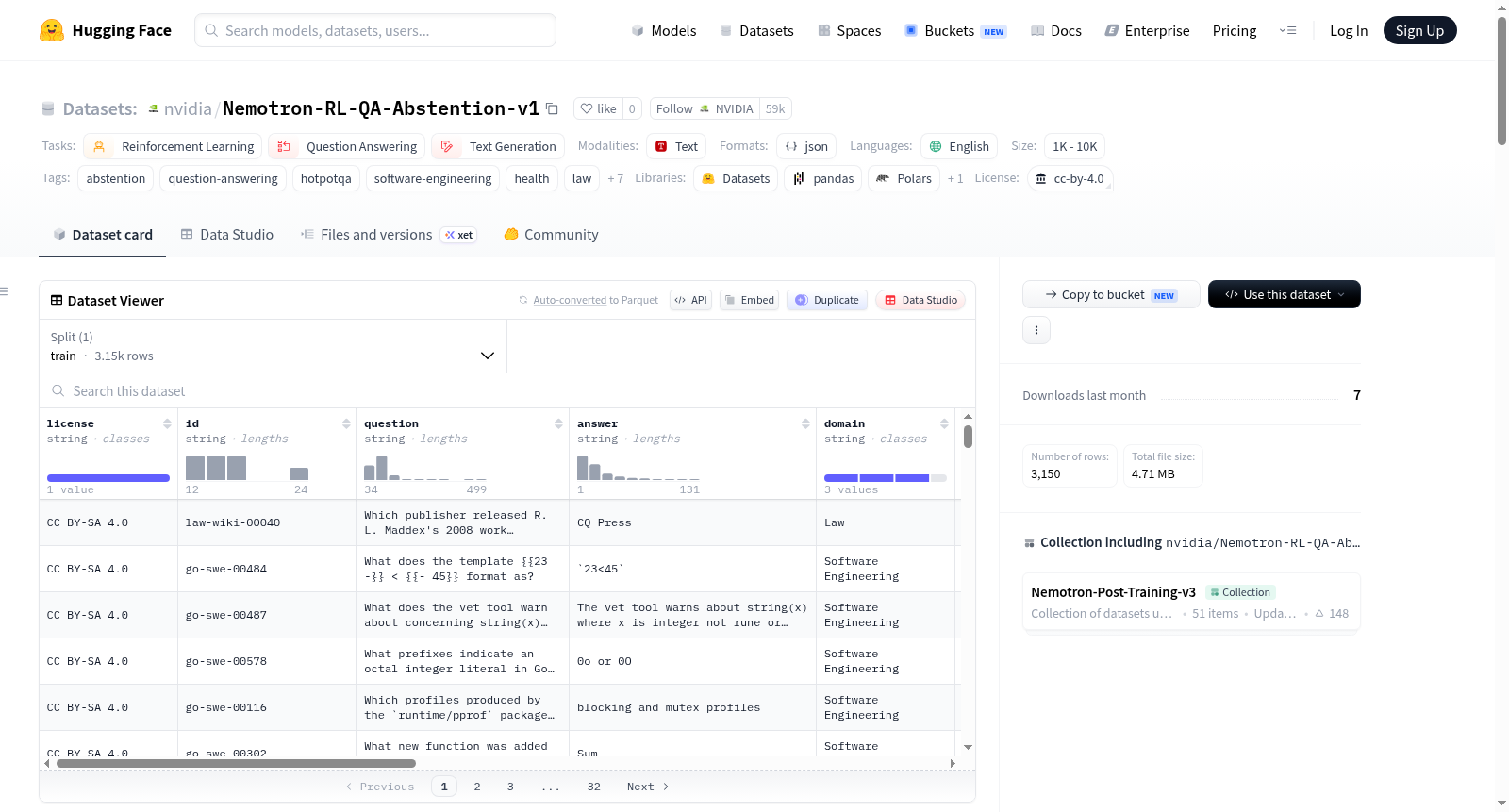Open the Auto-converted to Parquet link
The height and width of the screenshot is (812, 1509).
[570, 300]
